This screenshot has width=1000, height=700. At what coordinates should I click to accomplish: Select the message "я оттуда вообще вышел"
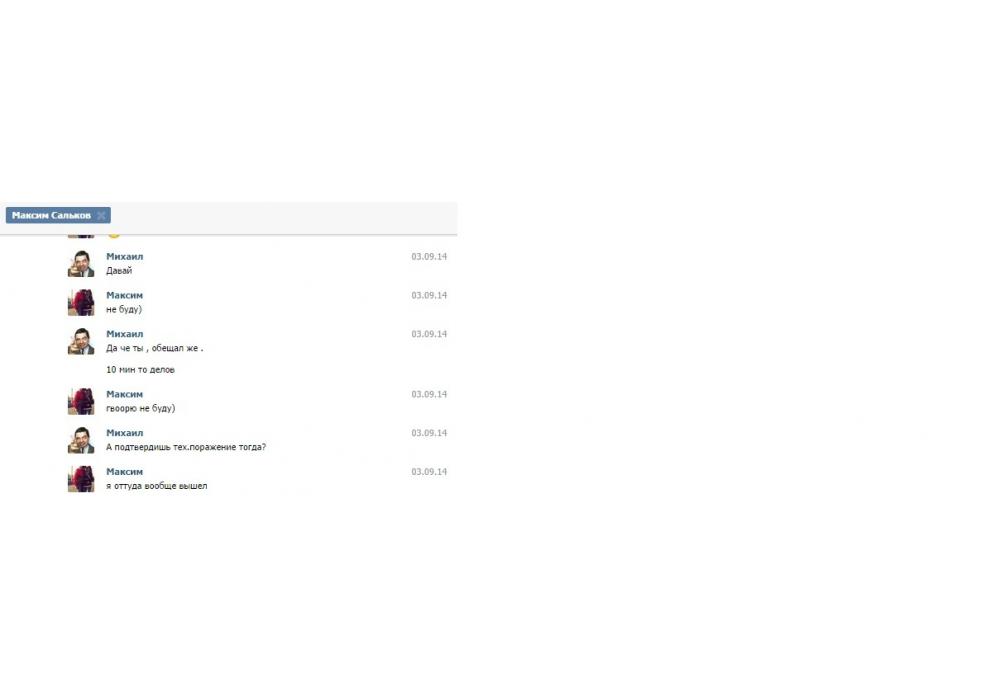click(156, 486)
